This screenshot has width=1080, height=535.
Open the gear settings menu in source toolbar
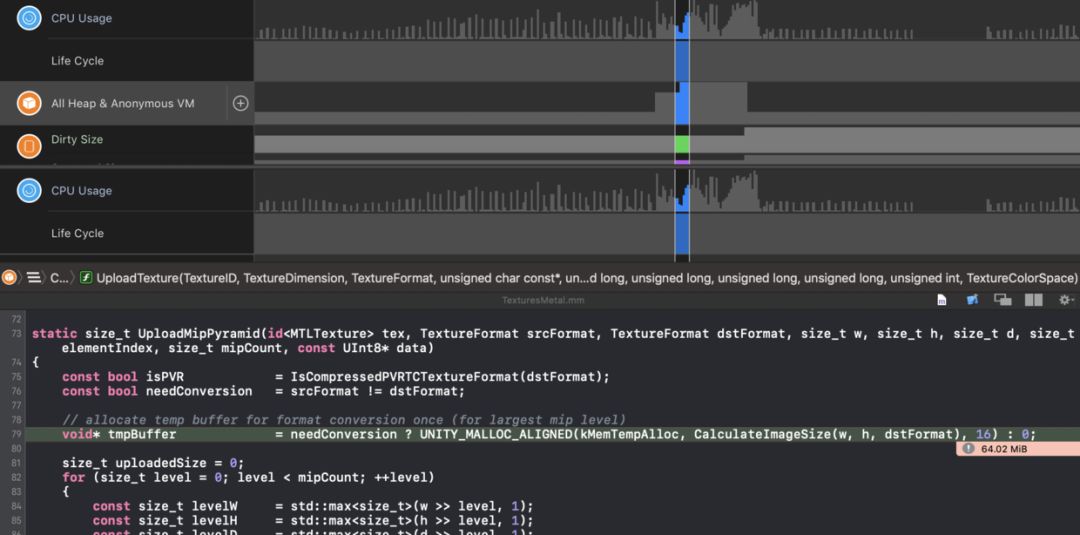(x=1066, y=300)
